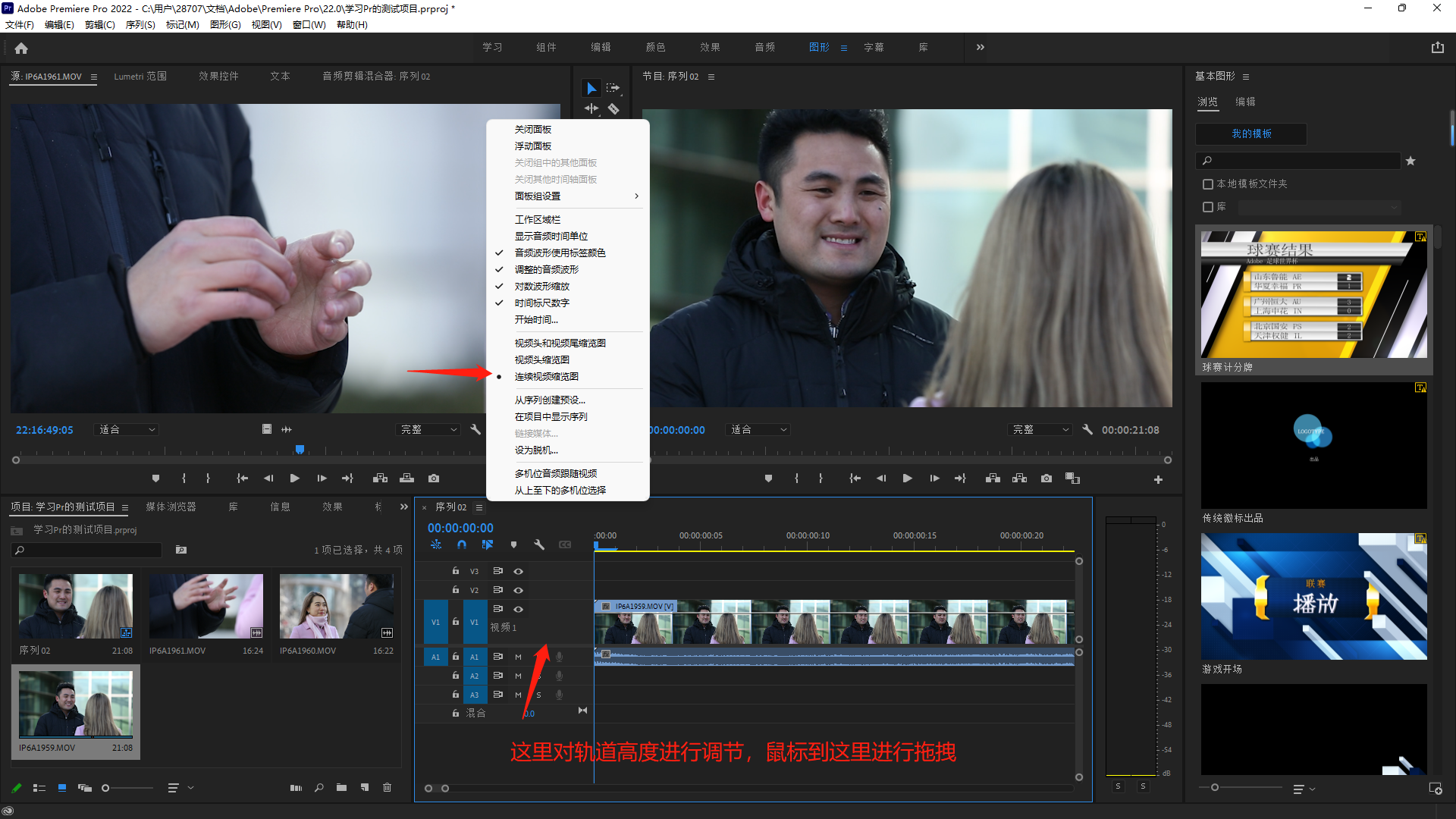Screen dimensions: 1456x819
Task: Toggle V3 track output eye
Action: click(519, 571)
